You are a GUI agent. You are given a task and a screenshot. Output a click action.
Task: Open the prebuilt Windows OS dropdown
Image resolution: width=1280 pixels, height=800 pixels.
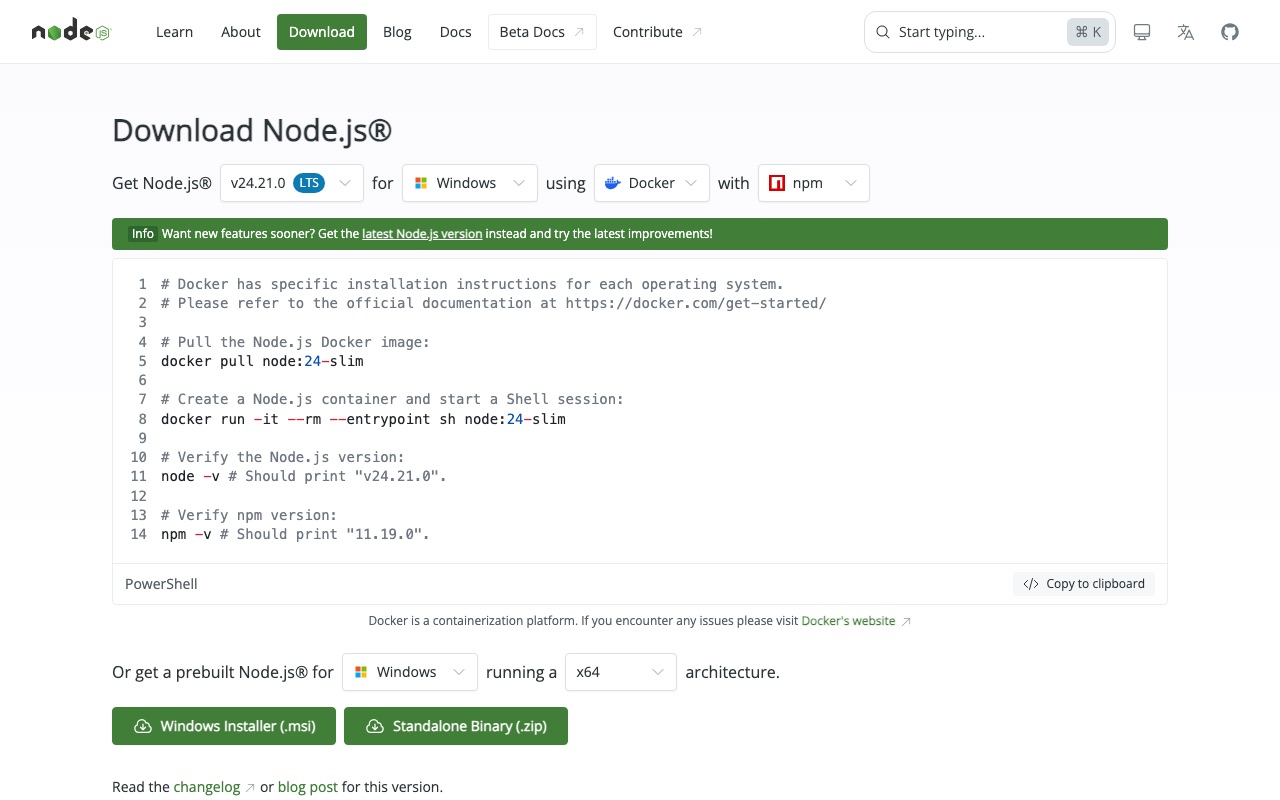coord(410,672)
